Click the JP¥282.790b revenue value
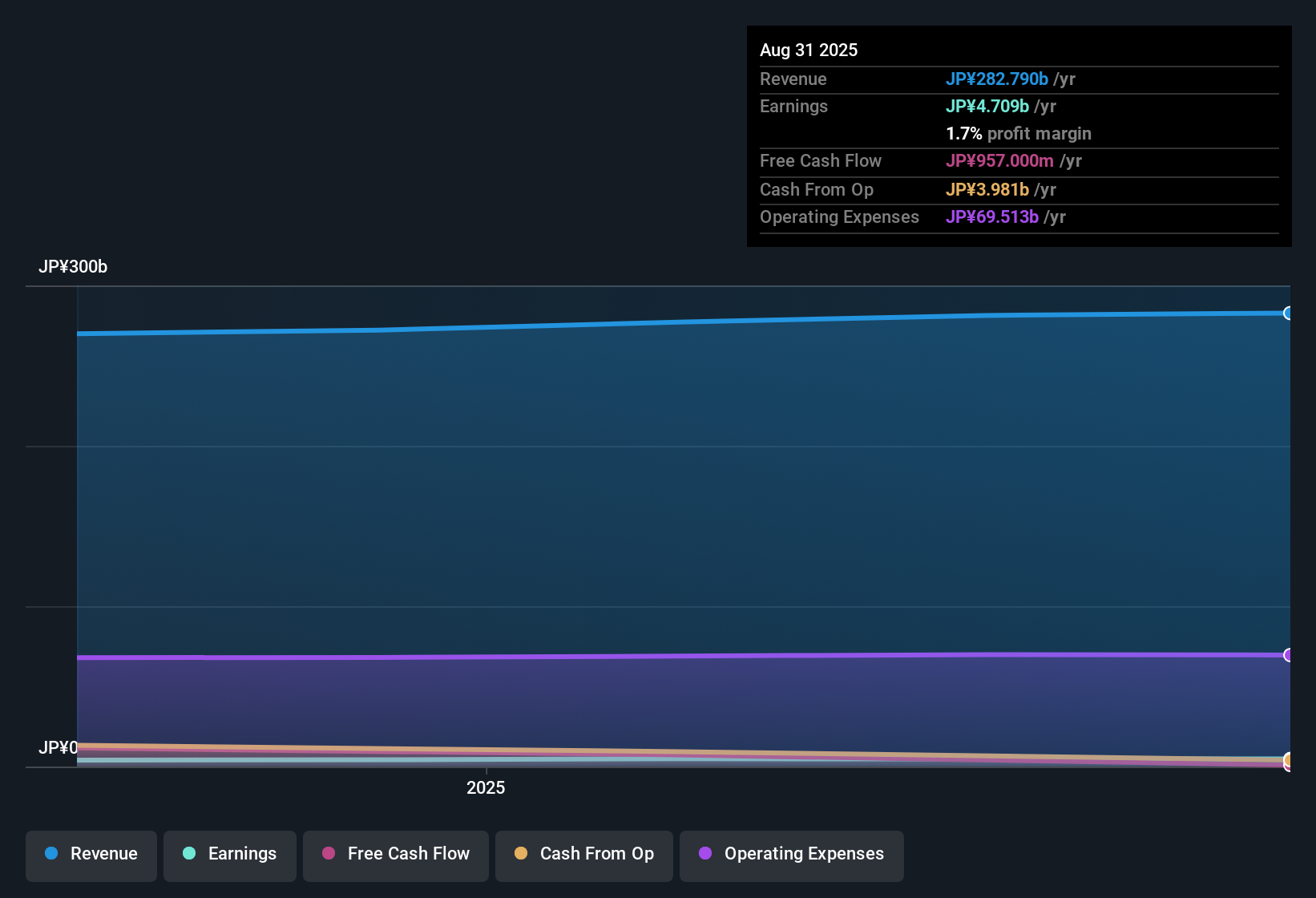The width and height of the screenshot is (1316, 898). (997, 79)
